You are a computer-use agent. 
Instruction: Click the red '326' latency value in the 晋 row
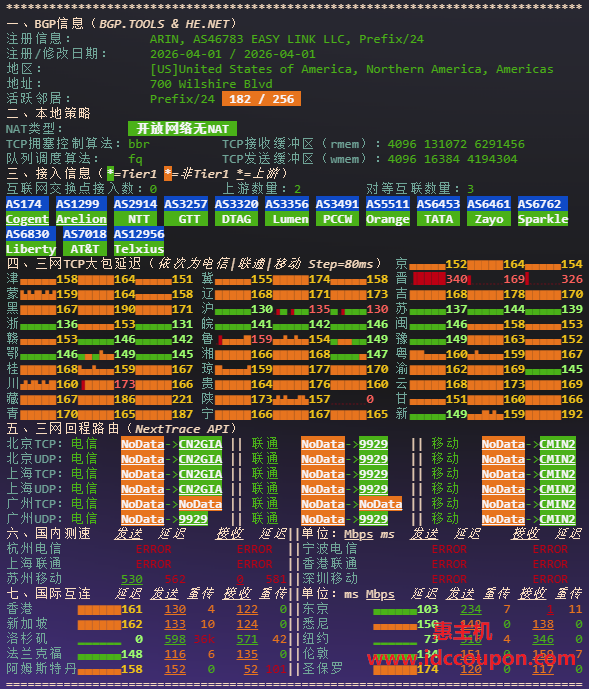(572, 279)
